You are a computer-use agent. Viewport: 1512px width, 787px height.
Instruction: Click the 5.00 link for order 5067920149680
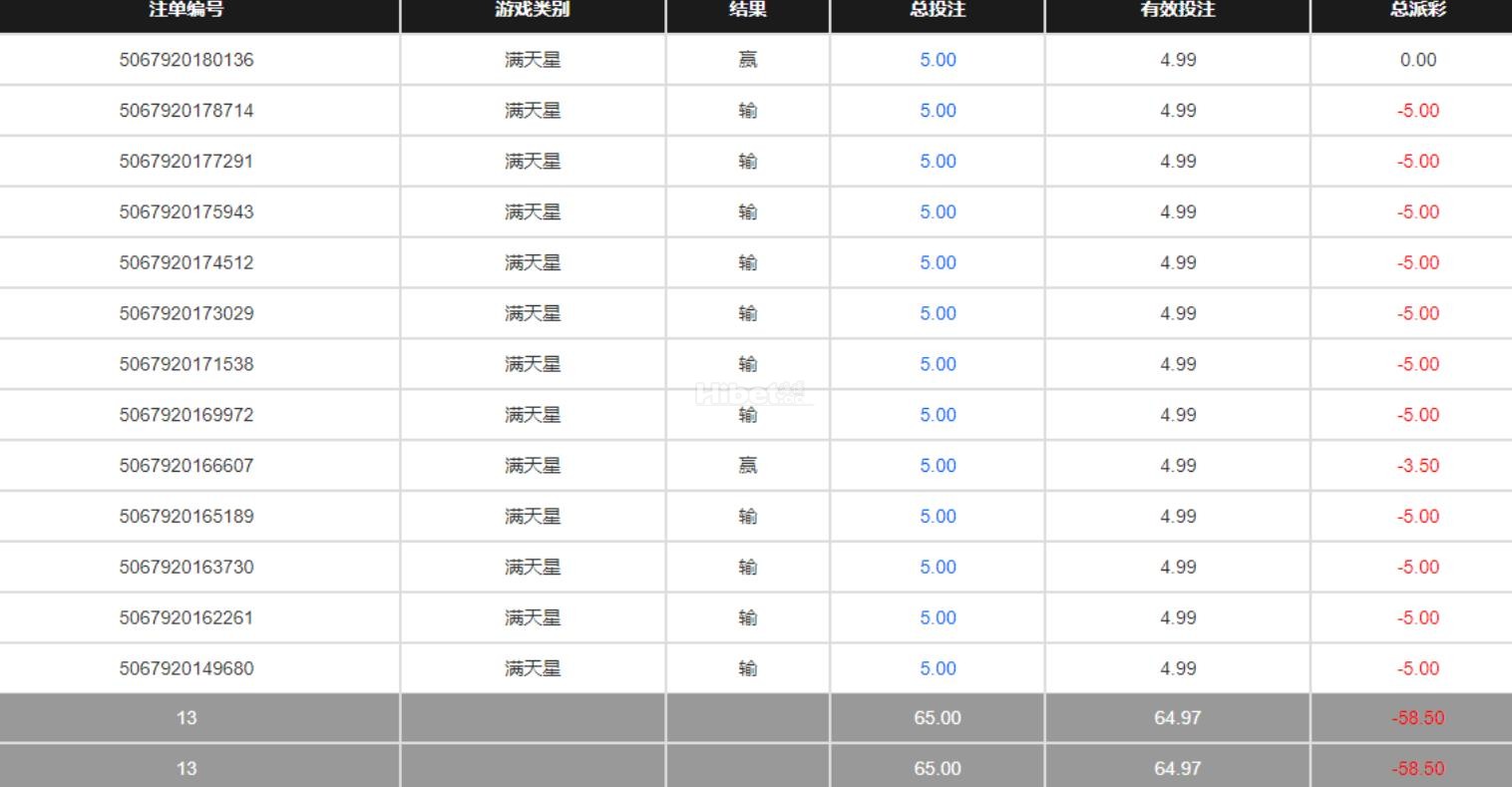938,669
